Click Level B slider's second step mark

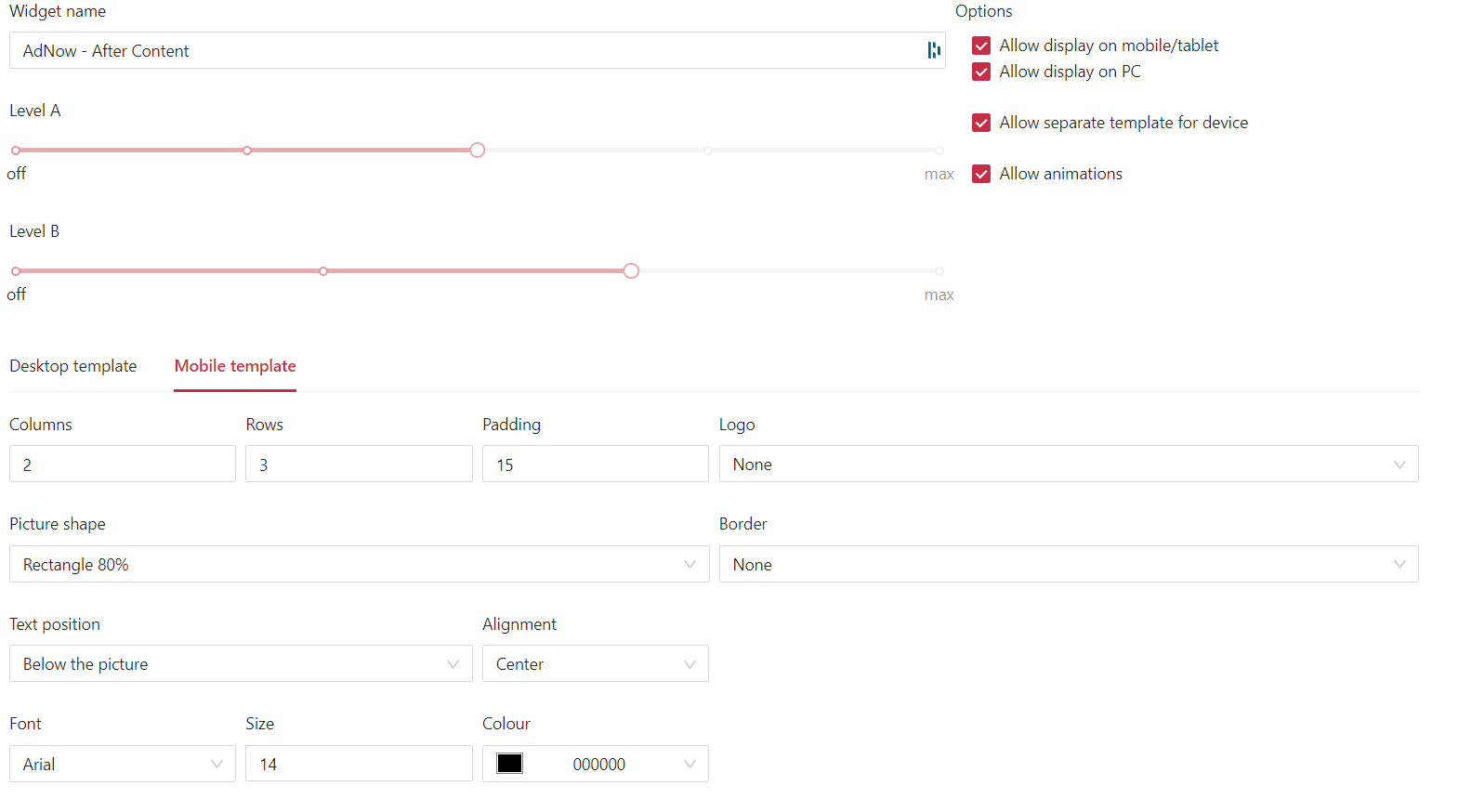tap(323, 270)
